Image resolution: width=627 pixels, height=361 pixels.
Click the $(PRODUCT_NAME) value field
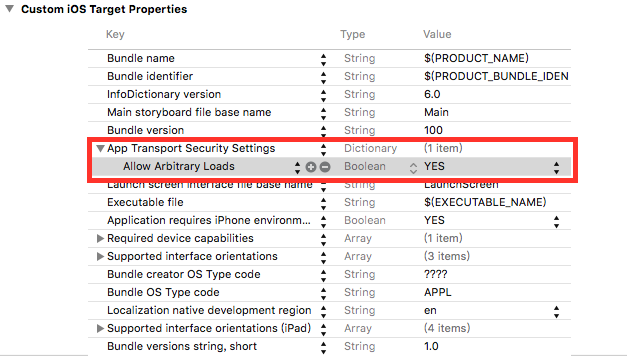(476, 58)
